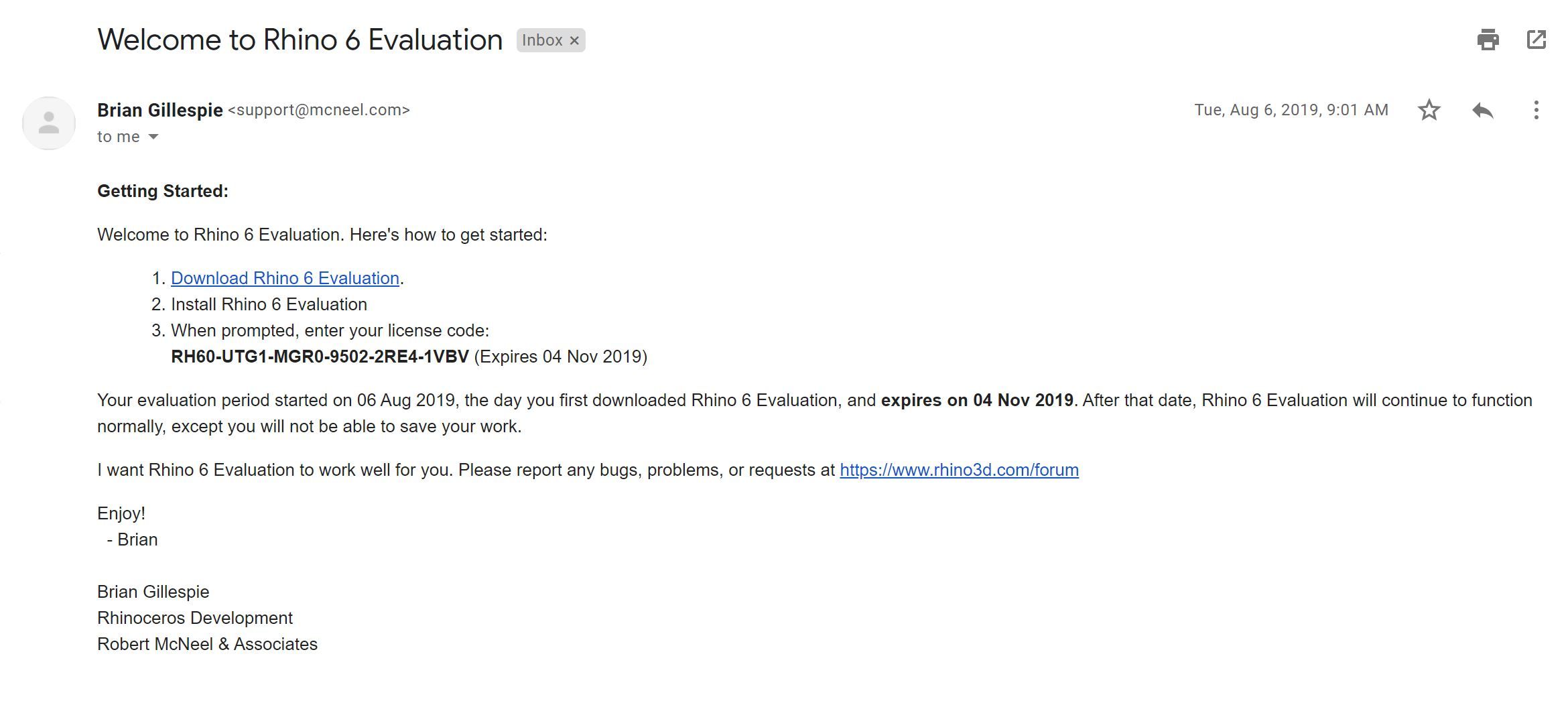Click the email subject Welcome to Rhino 6 Evaluation
This screenshot has height=705, width=1568.
tap(300, 40)
